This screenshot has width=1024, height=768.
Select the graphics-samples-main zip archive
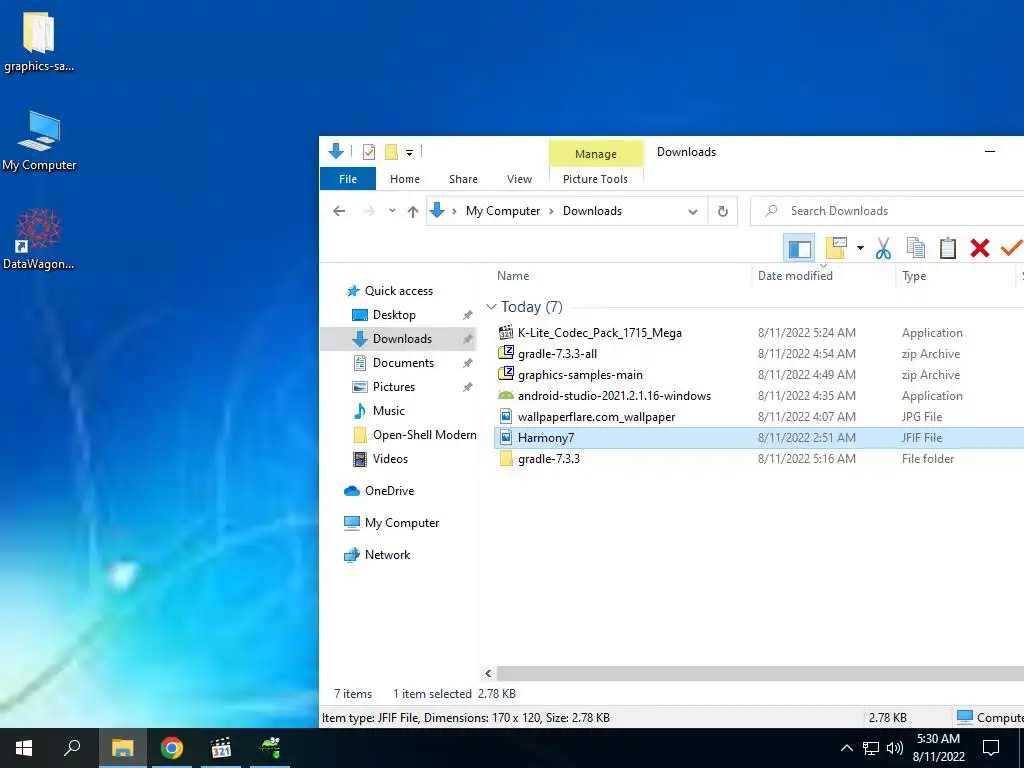580,375
